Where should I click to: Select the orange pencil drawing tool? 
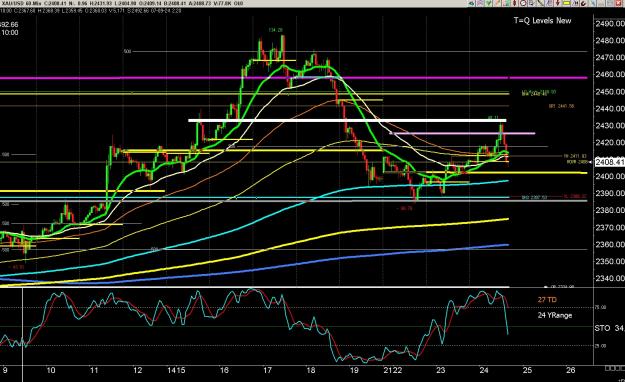[497, 4]
